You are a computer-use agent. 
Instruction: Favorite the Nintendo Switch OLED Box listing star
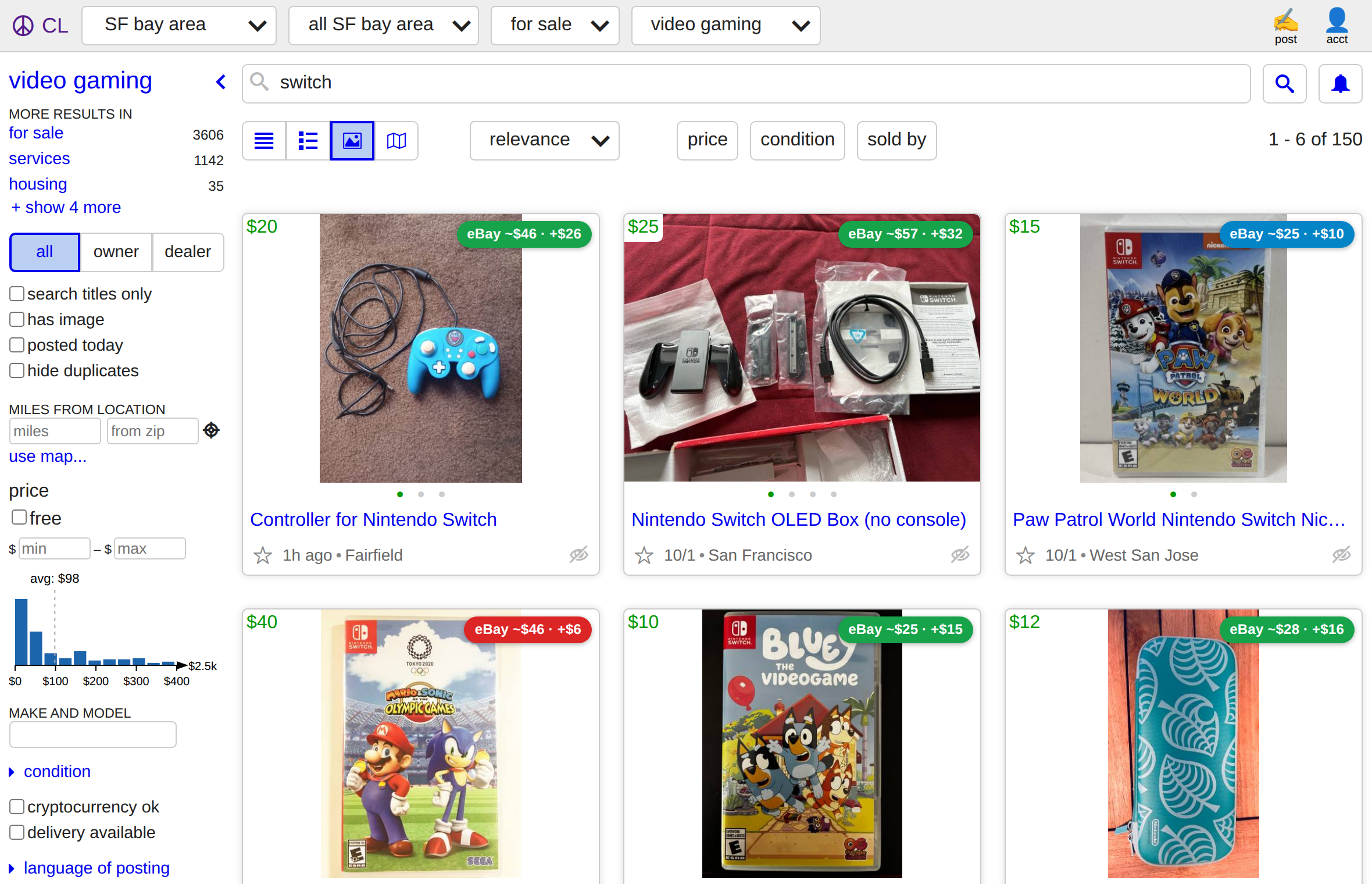(644, 555)
